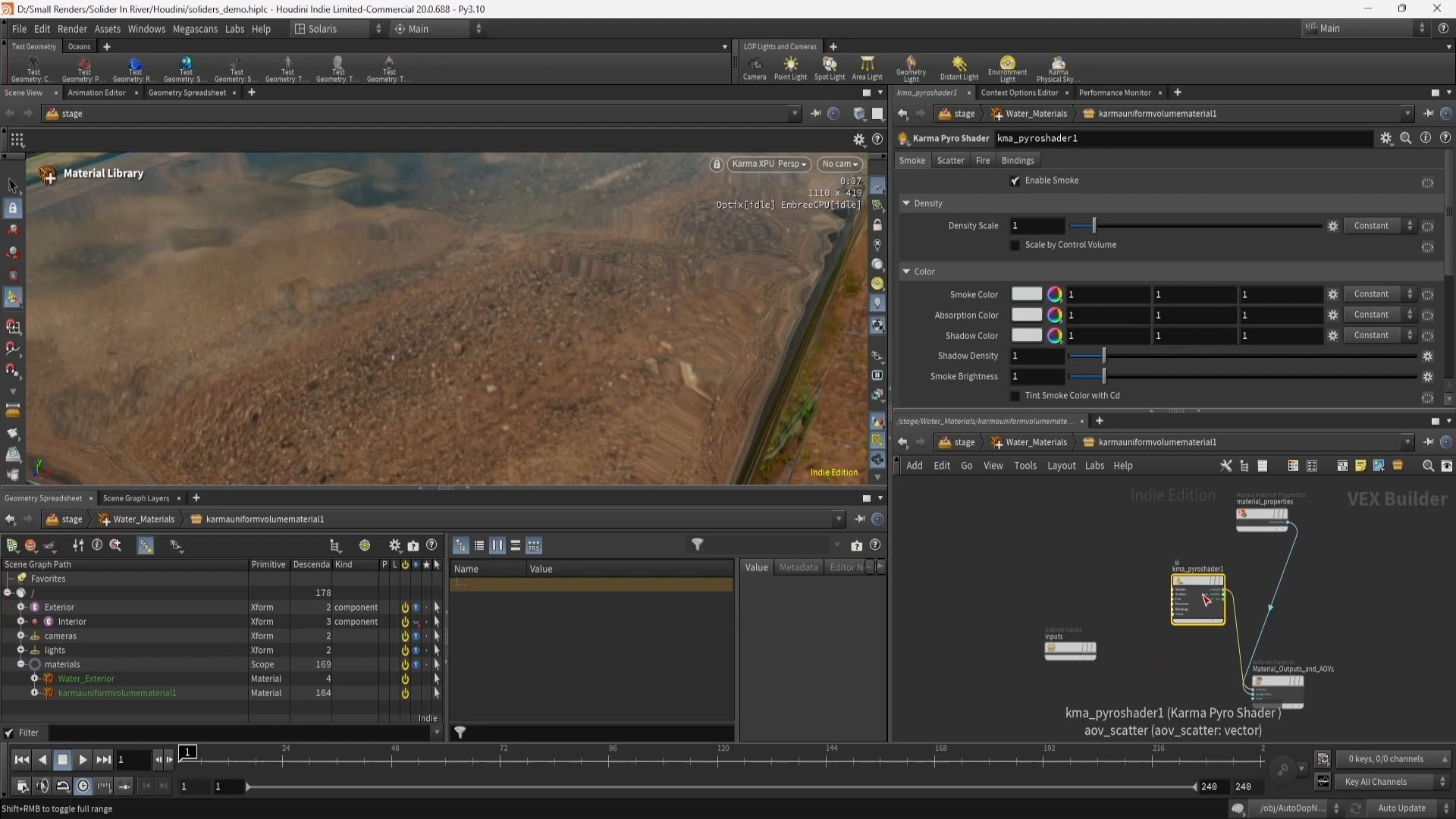Open Density Scale Constant dropdown
Image resolution: width=1456 pixels, height=819 pixels.
coord(1379,226)
